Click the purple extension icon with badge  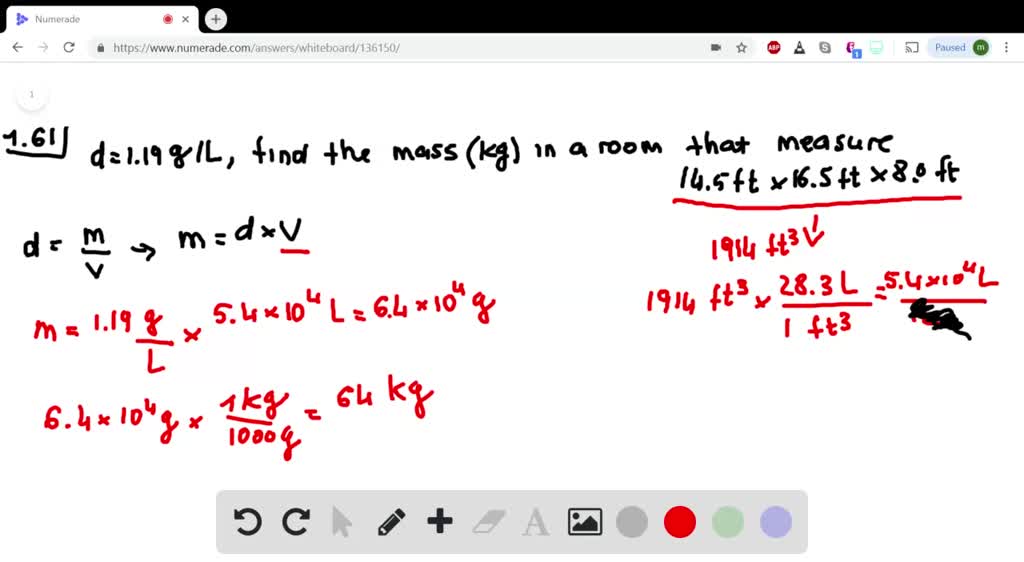852,48
